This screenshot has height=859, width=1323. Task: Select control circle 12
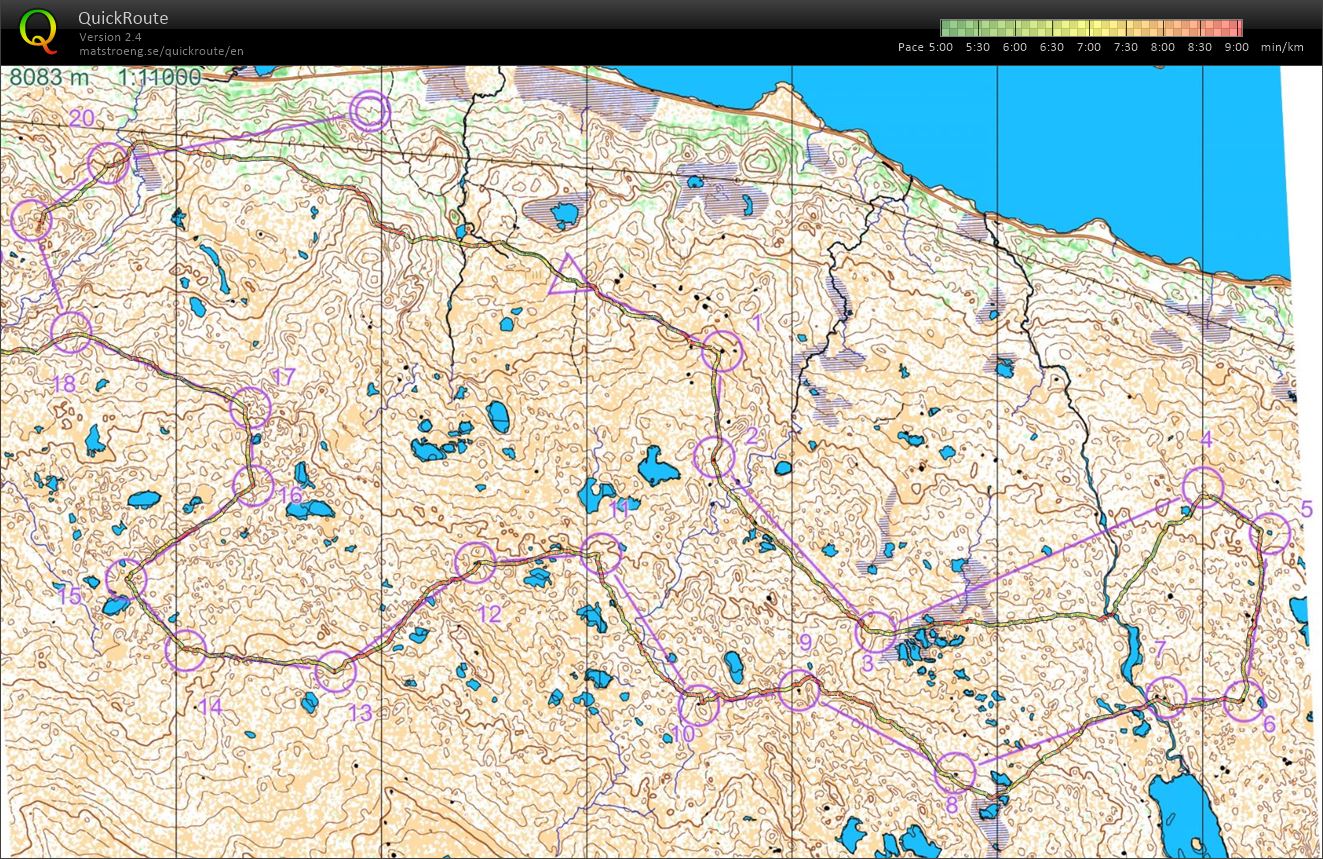pos(475,563)
